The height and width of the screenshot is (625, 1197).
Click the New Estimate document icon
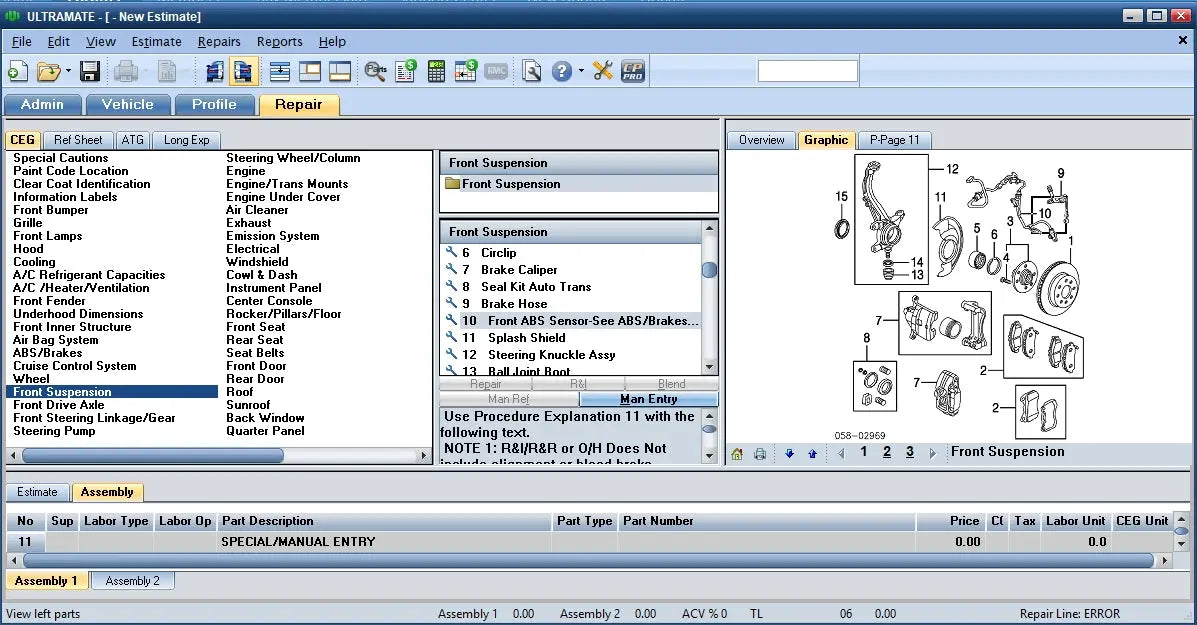17,71
